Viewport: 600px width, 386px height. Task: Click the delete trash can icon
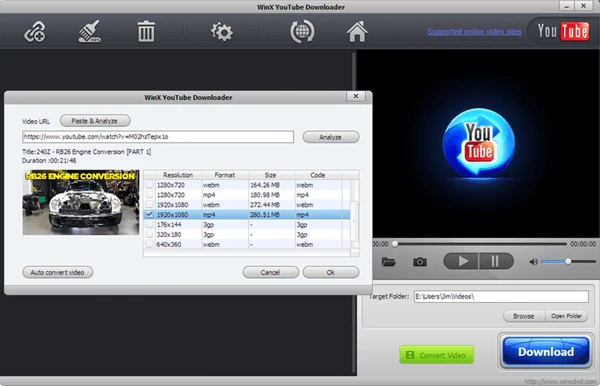click(x=146, y=31)
